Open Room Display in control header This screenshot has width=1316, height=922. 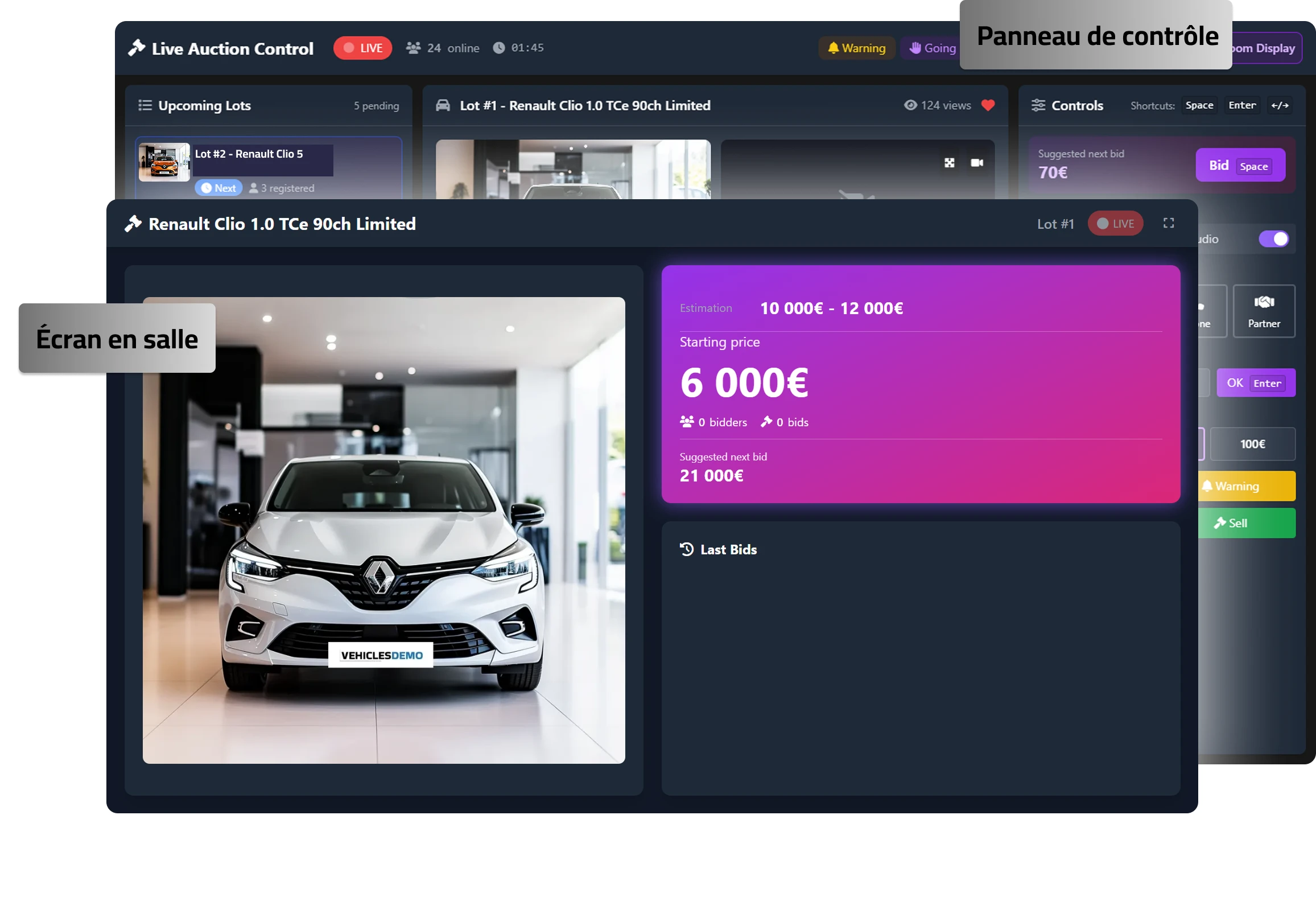click(x=1267, y=48)
